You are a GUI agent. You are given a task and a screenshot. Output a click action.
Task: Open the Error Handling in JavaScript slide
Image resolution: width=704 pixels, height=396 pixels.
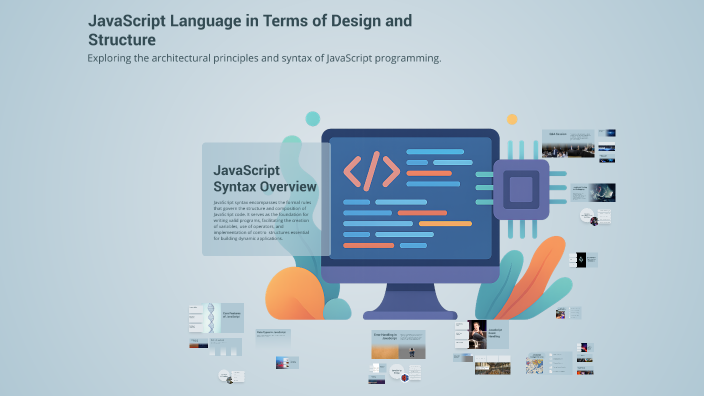tap(398, 344)
